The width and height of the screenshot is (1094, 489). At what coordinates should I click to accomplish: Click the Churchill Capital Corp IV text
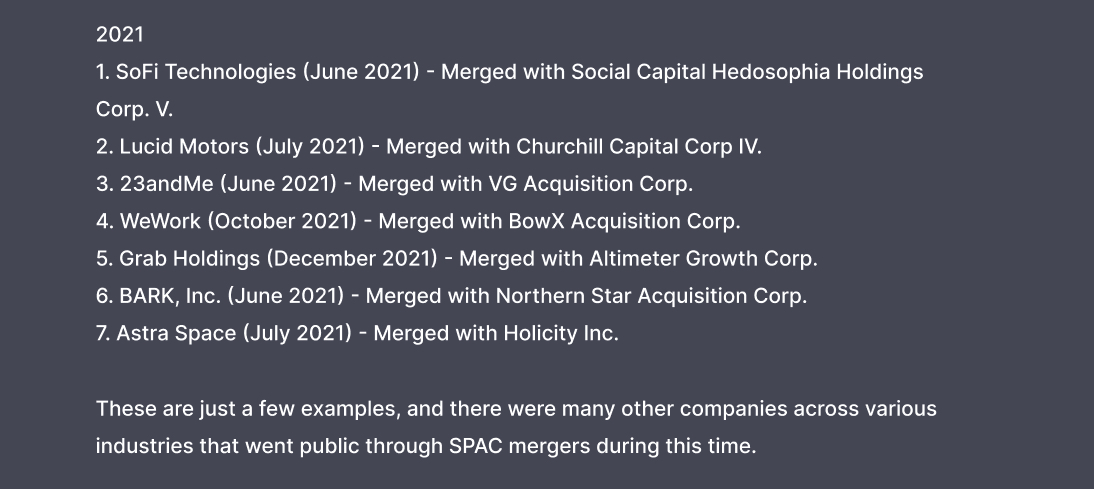(x=638, y=146)
